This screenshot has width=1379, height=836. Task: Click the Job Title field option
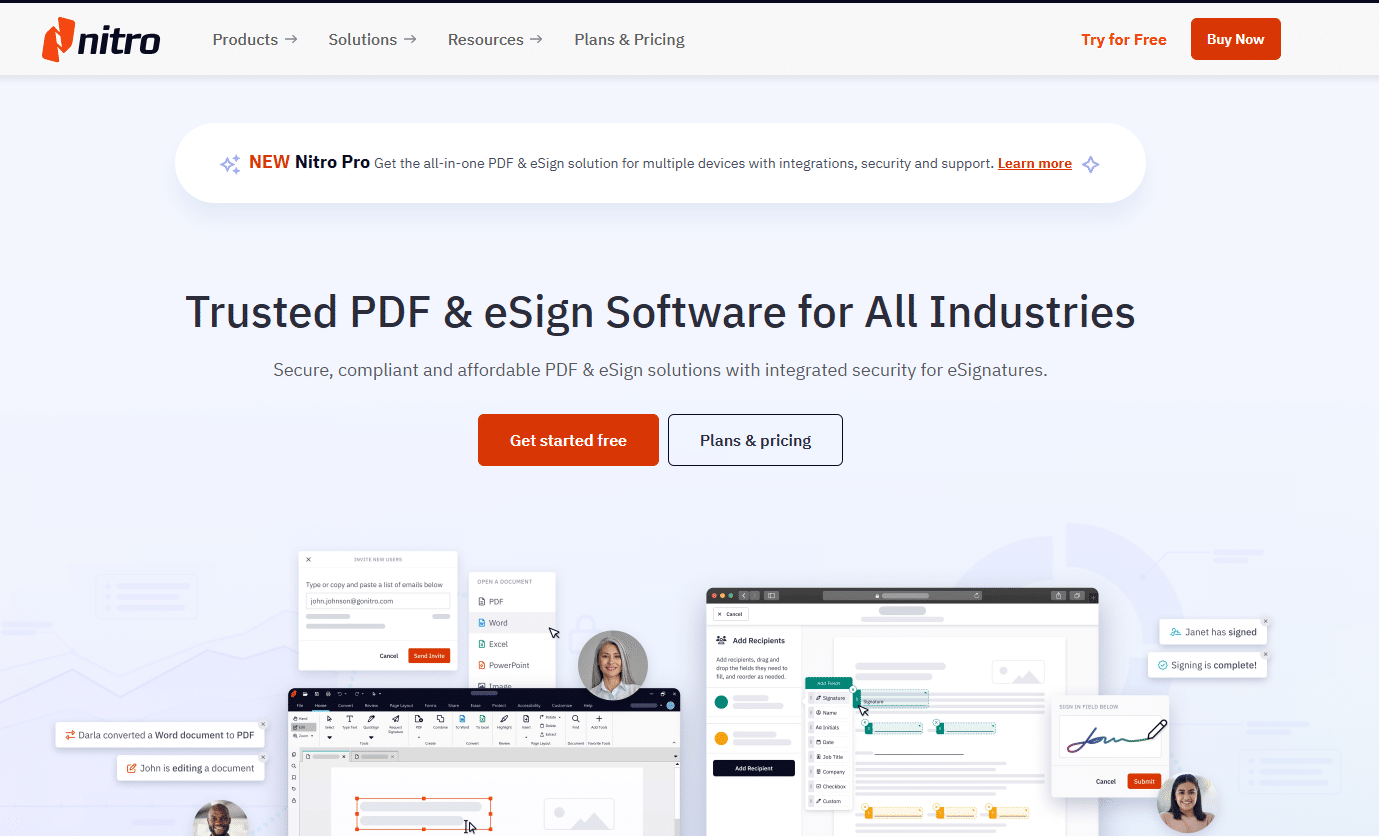click(x=830, y=757)
